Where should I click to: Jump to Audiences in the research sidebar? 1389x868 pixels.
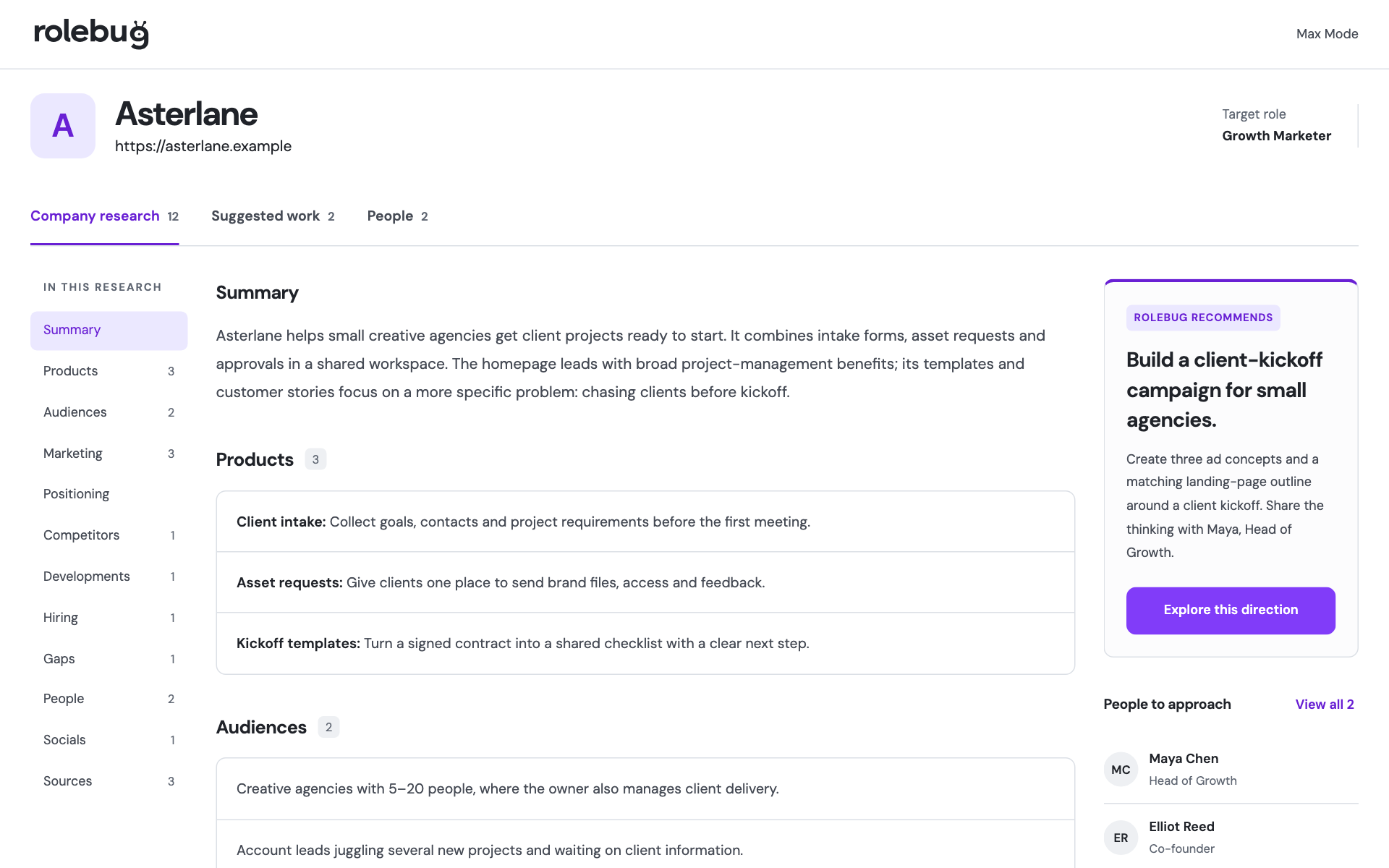click(109, 412)
